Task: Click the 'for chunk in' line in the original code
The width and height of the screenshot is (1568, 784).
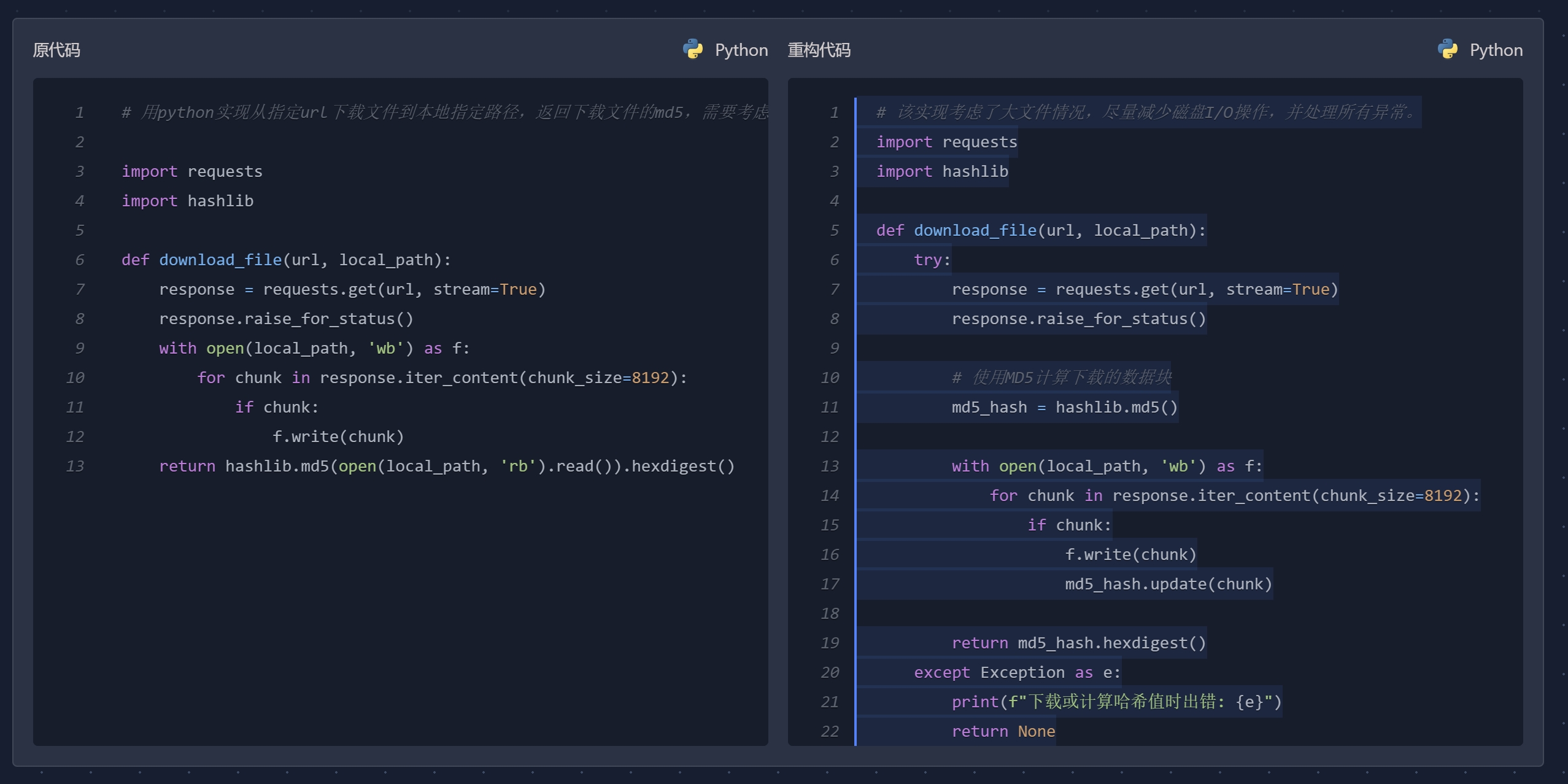Action: (x=442, y=378)
